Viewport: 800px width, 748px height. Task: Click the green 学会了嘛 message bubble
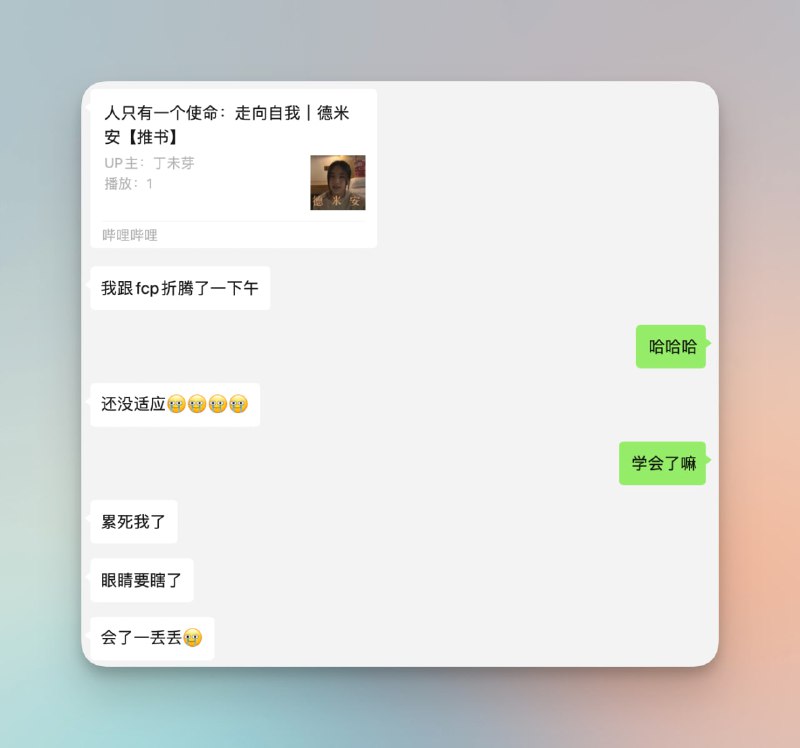point(662,463)
